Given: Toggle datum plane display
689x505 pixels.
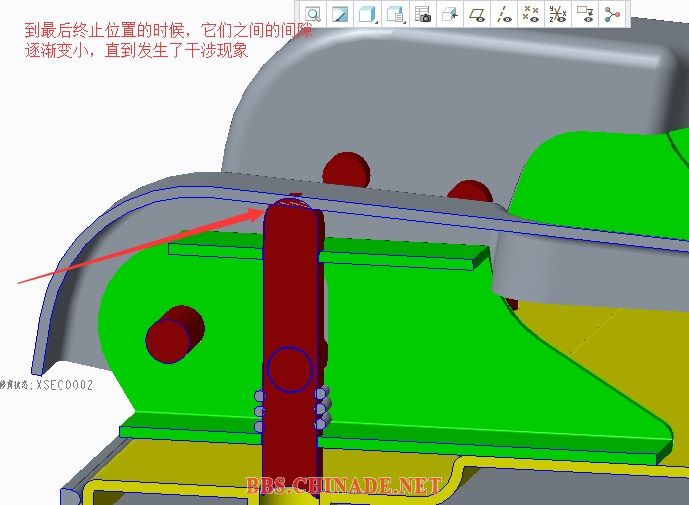Looking at the screenshot, I should click(477, 14).
